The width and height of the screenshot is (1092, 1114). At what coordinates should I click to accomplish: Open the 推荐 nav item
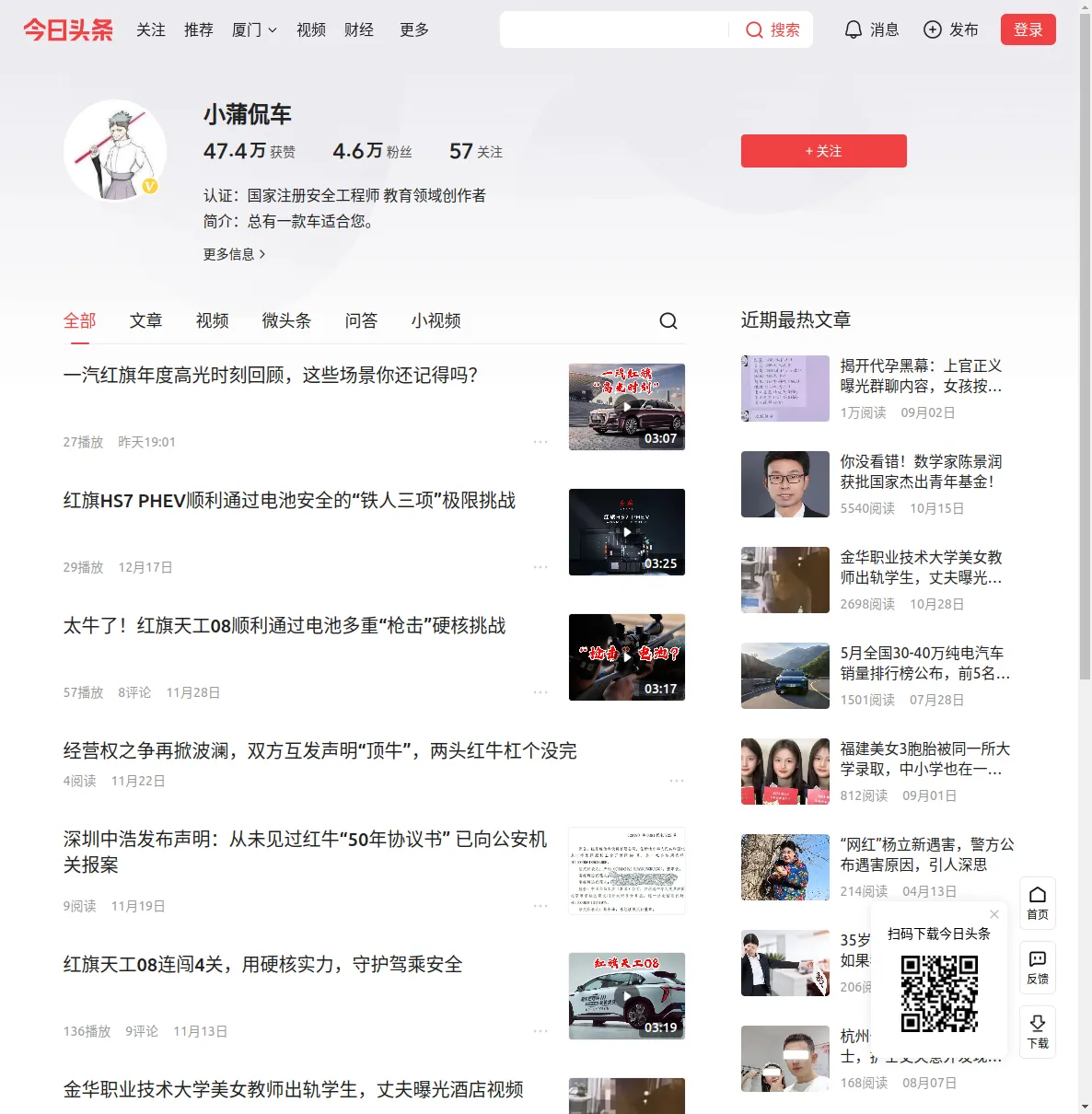[x=199, y=30]
